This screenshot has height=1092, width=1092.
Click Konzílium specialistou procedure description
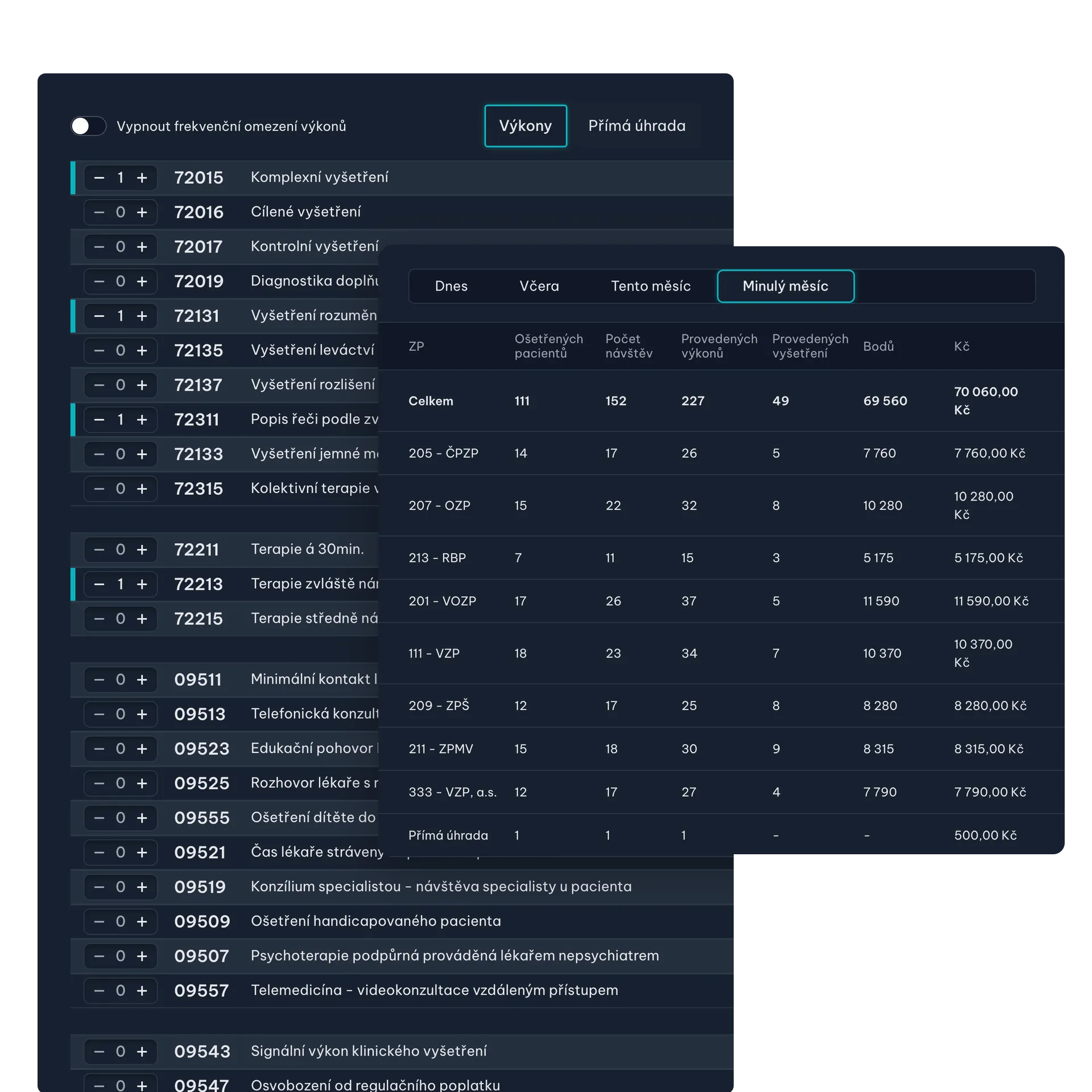coord(441,887)
